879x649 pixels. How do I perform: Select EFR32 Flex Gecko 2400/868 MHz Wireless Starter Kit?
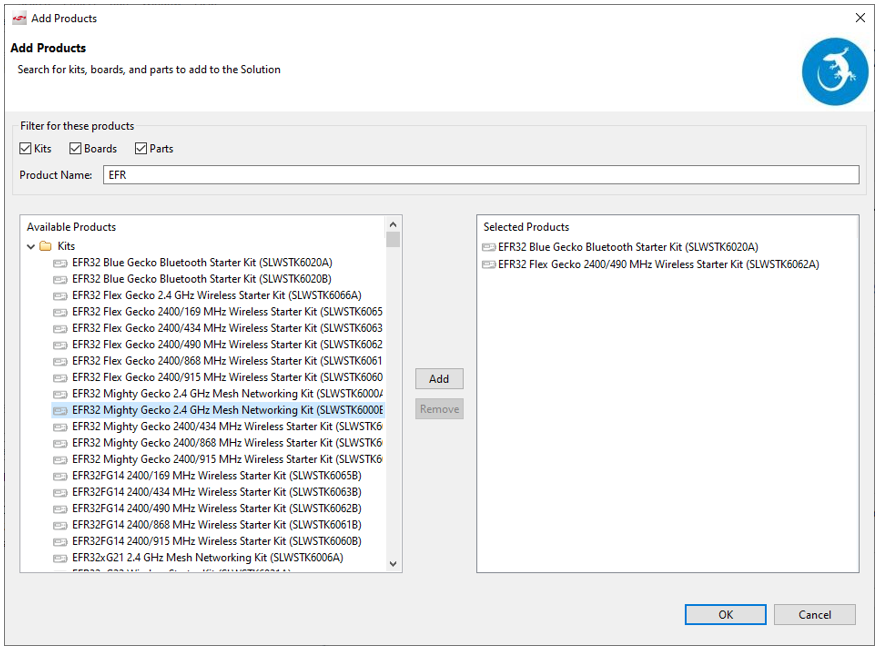227,361
